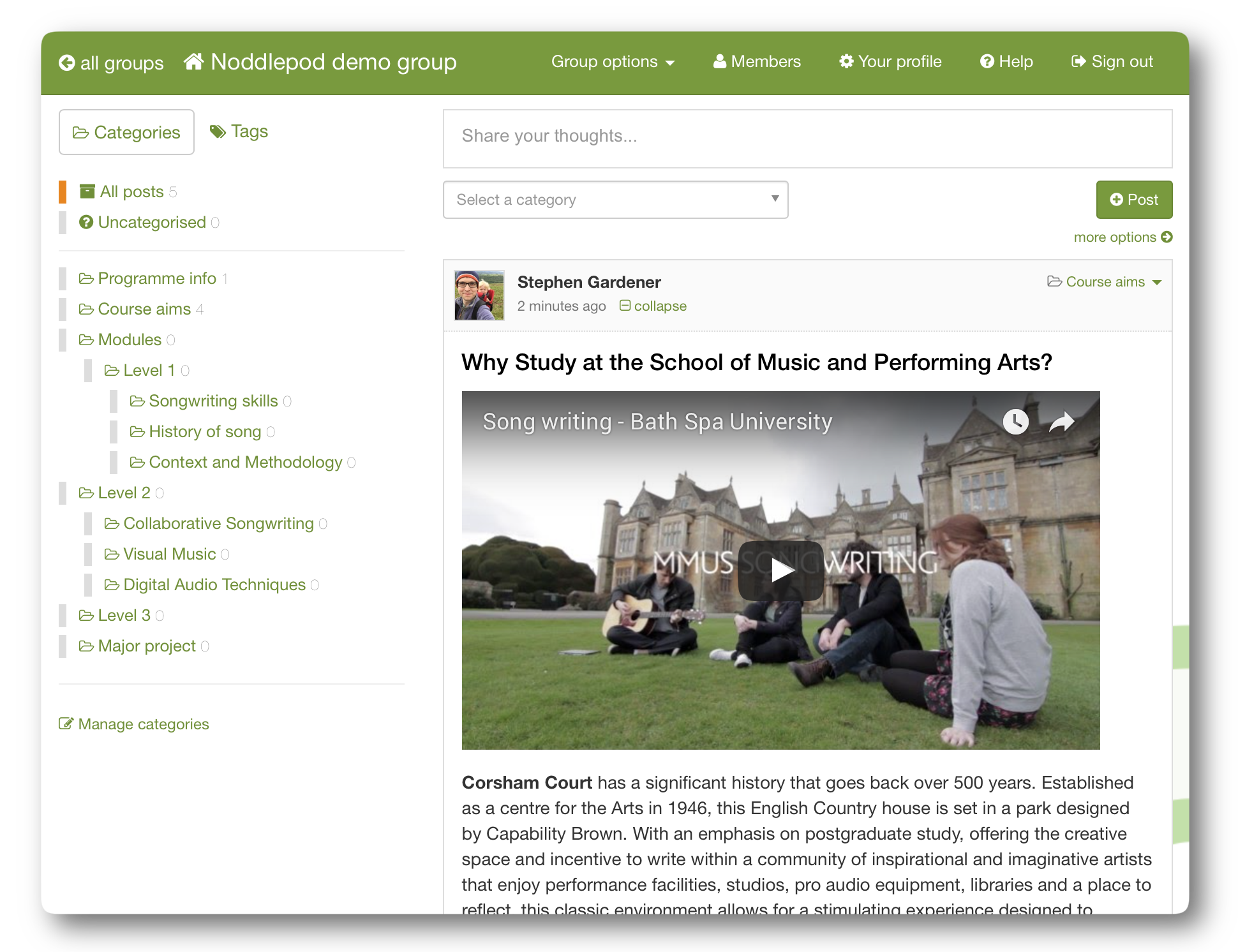Click the video title Song writing - Bath Spa University
The height and width of the screenshot is (952, 1238).
click(657, 422)
